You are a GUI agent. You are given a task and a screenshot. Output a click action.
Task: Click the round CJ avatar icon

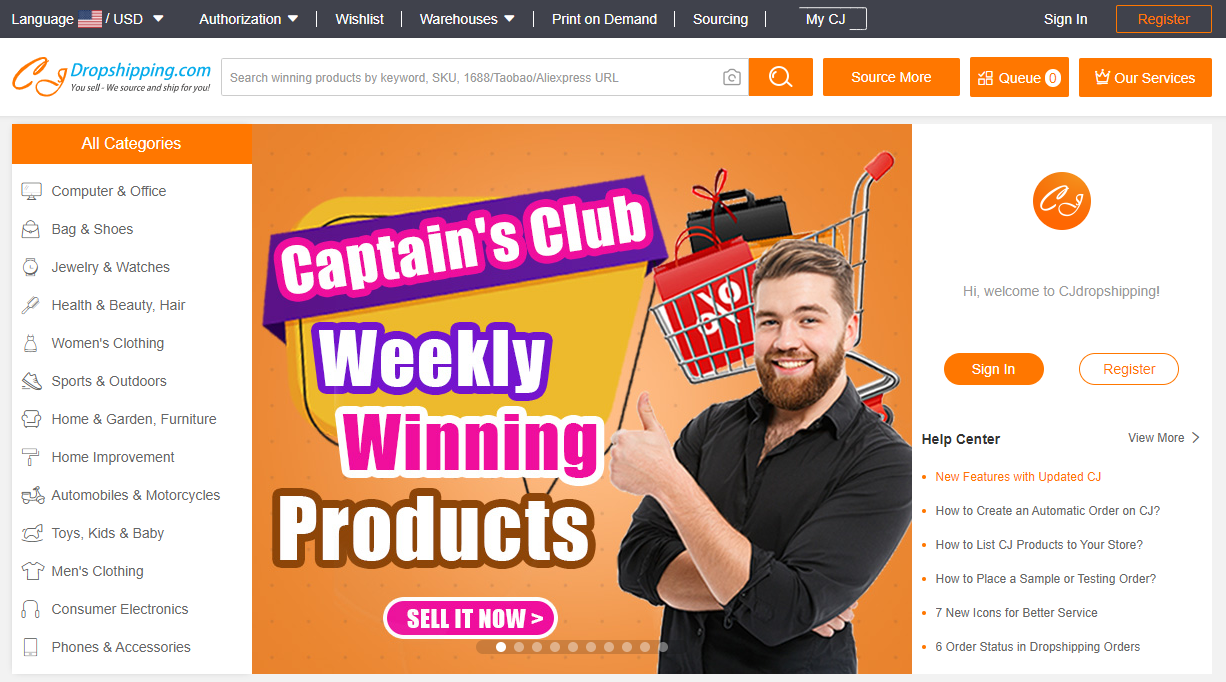(x=1062, y=201)
